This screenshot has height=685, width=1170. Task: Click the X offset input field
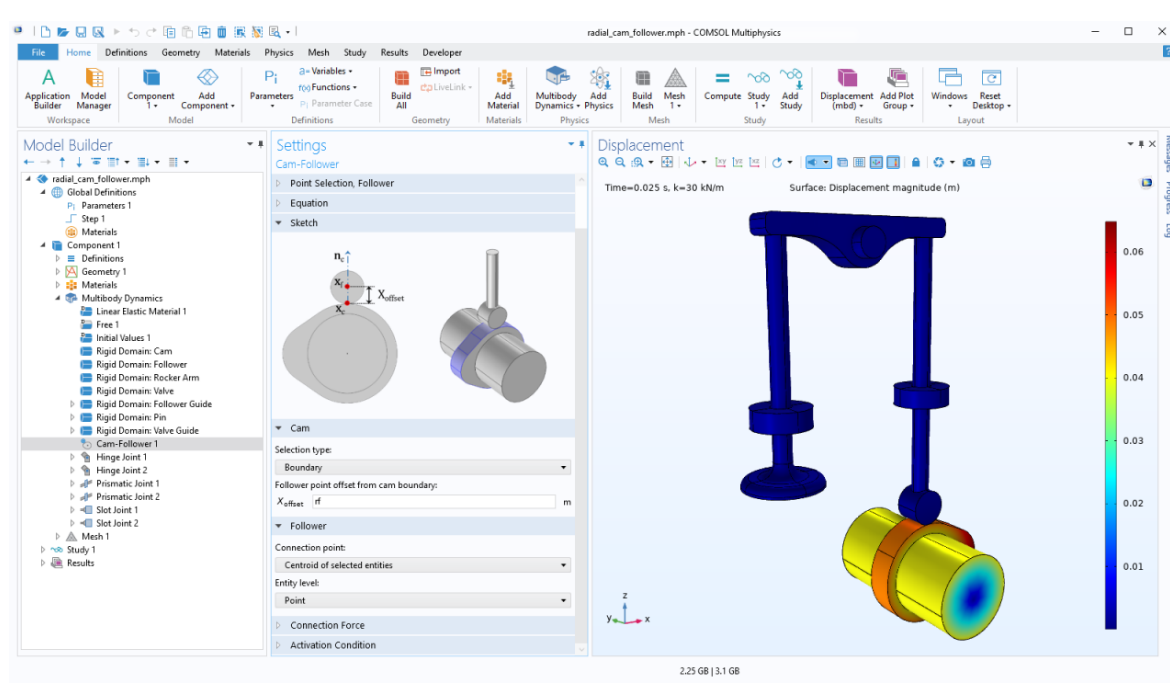pos(434,502)
